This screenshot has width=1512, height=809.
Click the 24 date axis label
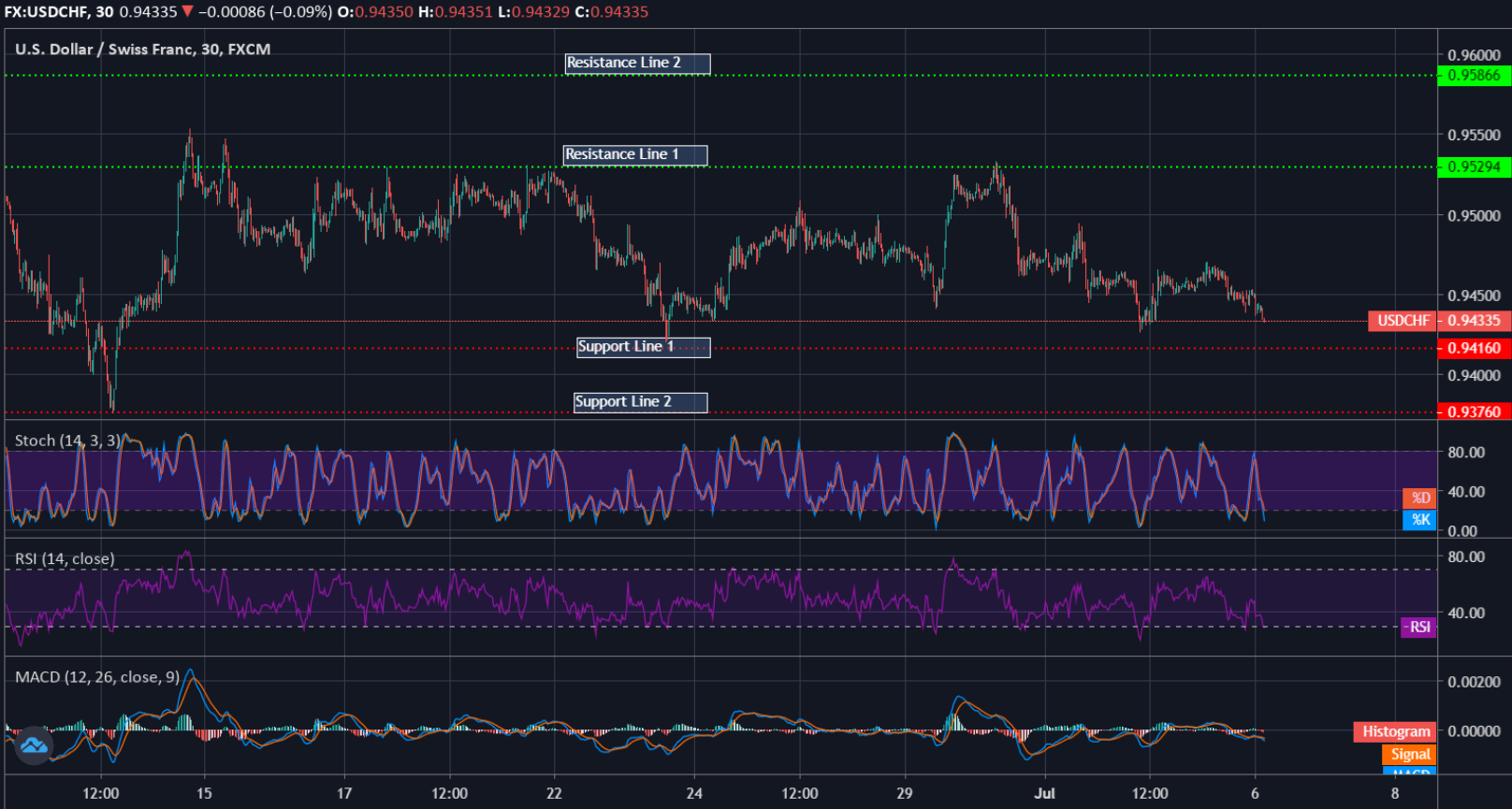pos(694,793)
